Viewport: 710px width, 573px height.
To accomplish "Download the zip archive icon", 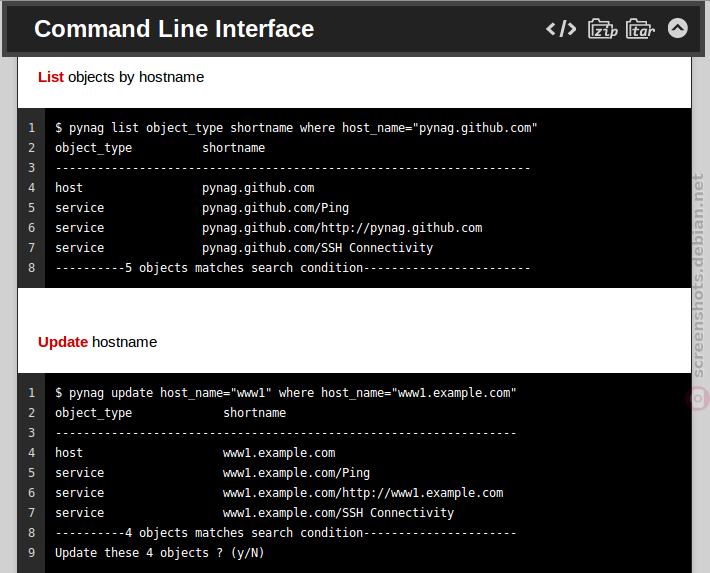I will 602,29.
